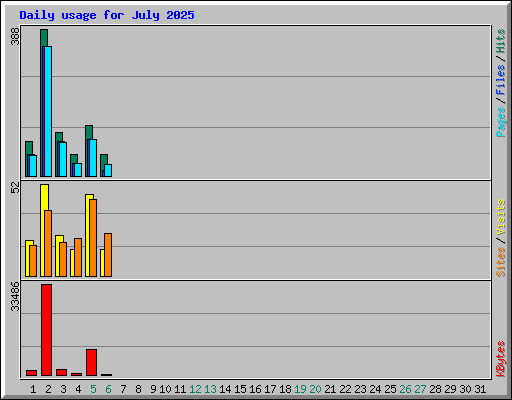Screen dimensions: 512x400
Task: Click green day 12 on the x-axis
Action: pos(195,389)
